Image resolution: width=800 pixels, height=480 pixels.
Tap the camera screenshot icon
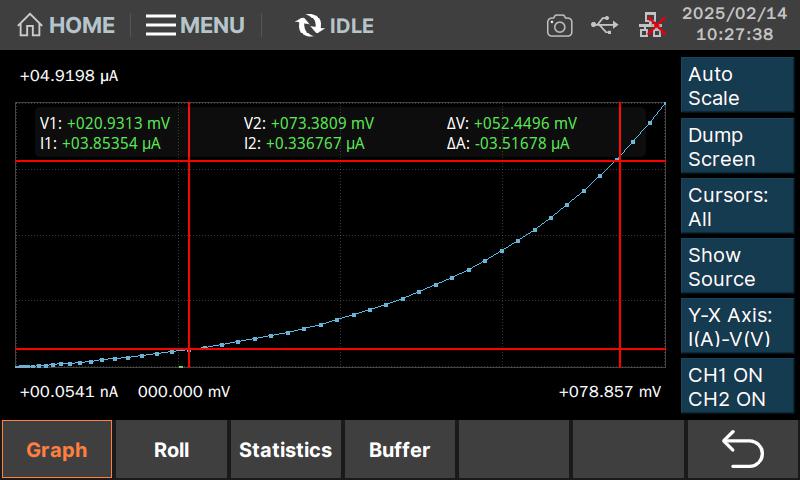[x=559, y=26]
